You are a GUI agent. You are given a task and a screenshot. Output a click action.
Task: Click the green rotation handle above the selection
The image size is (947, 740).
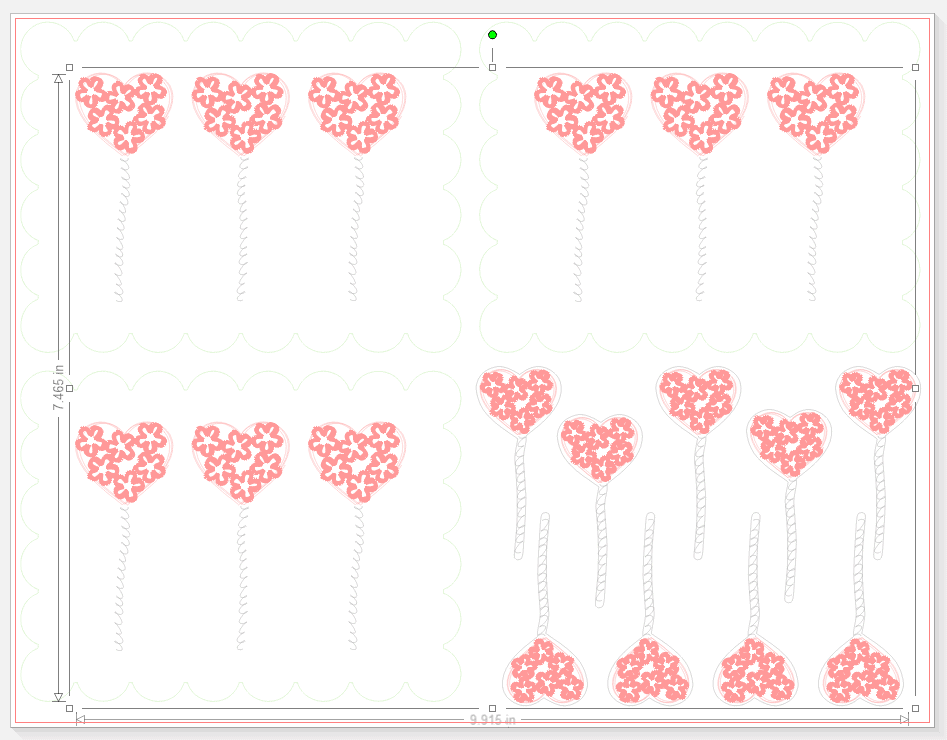(492, 35)
